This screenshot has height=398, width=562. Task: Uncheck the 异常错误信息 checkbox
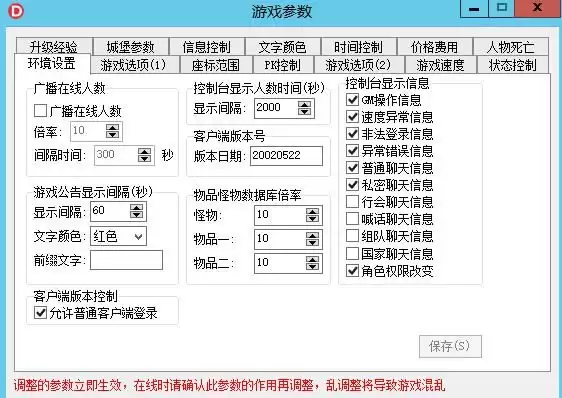(353, 151)
